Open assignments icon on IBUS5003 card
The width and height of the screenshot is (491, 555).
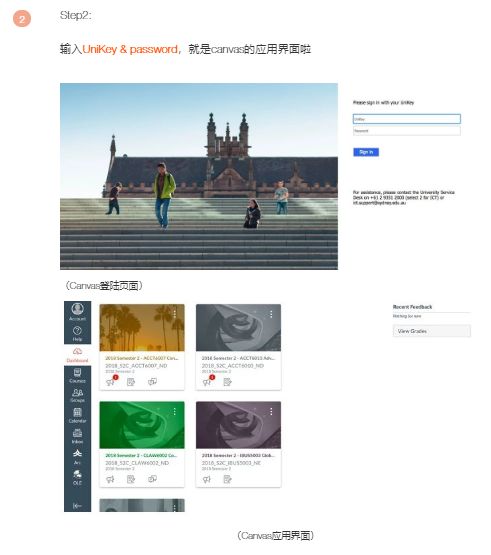[x=228, y=479]
